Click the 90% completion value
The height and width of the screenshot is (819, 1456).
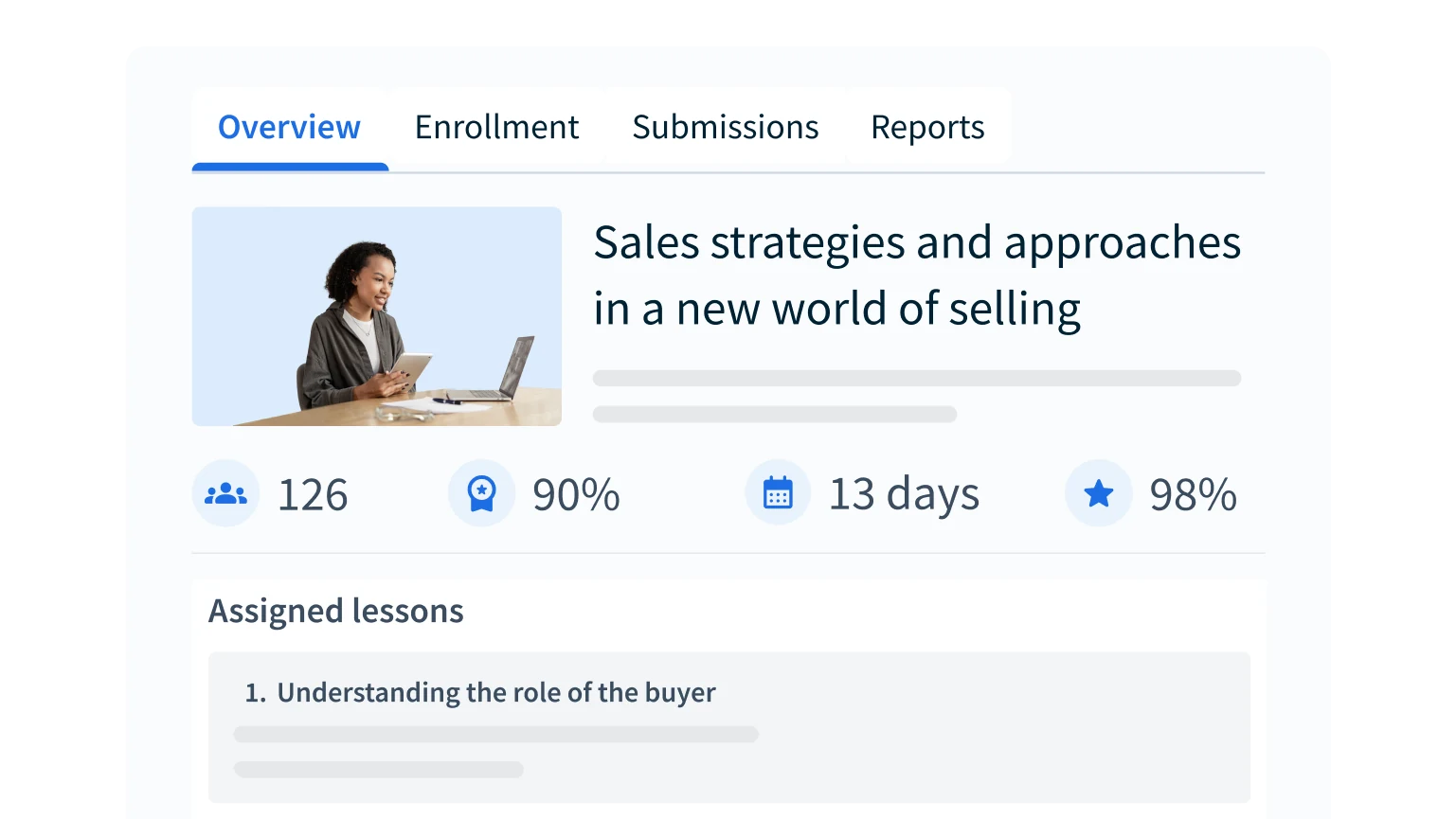[x=576, y=495]
